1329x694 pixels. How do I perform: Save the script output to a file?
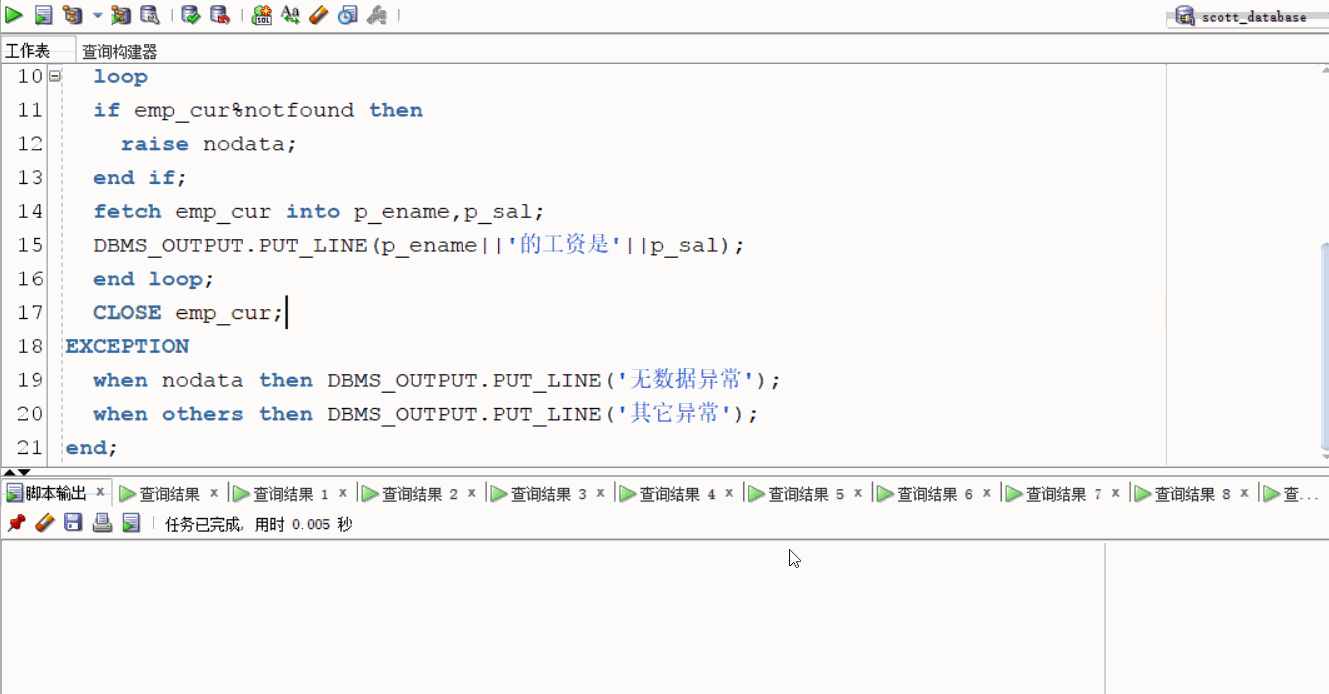(x=72, y=522)
